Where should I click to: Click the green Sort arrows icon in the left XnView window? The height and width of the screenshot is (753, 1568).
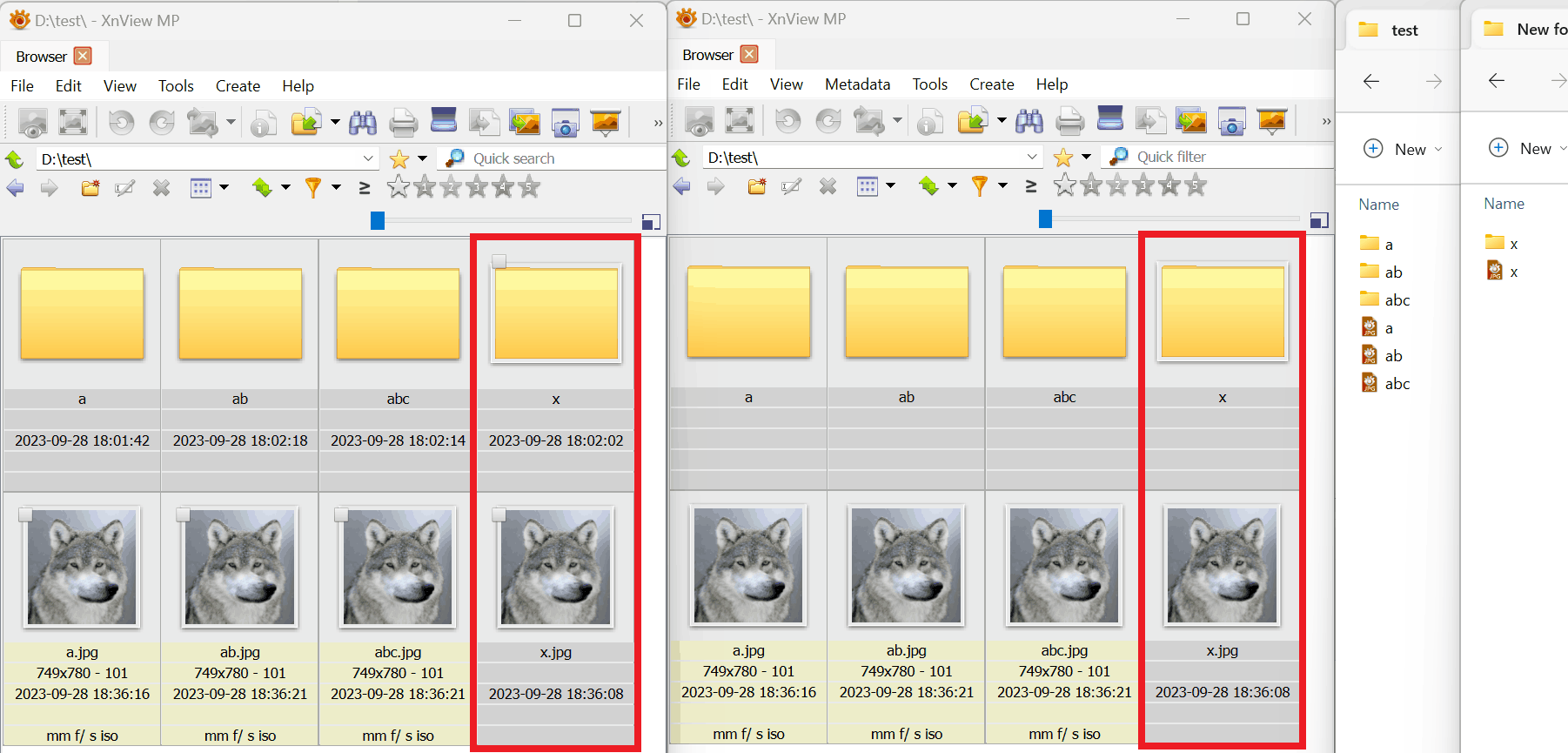(262, 188)
